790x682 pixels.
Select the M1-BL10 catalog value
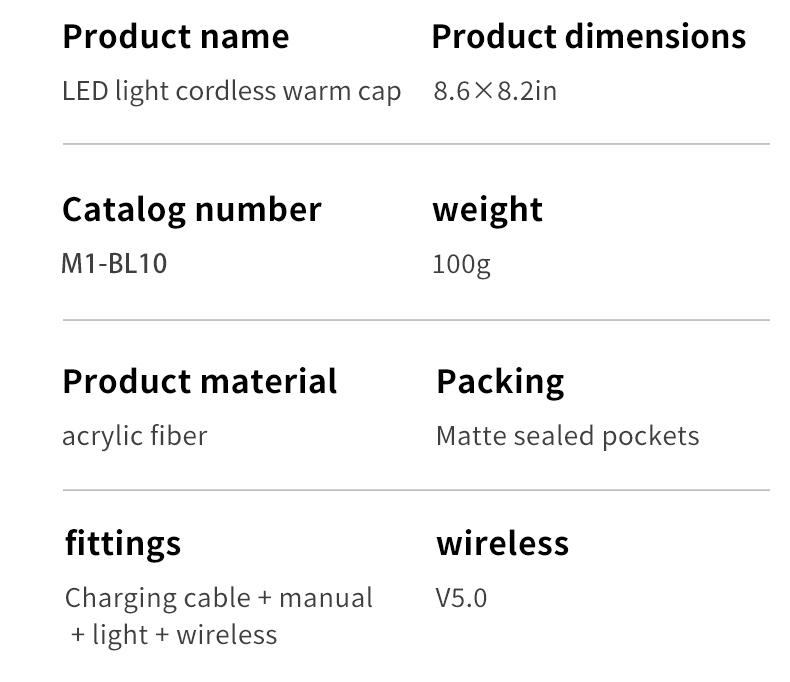[x=114, y=263]
